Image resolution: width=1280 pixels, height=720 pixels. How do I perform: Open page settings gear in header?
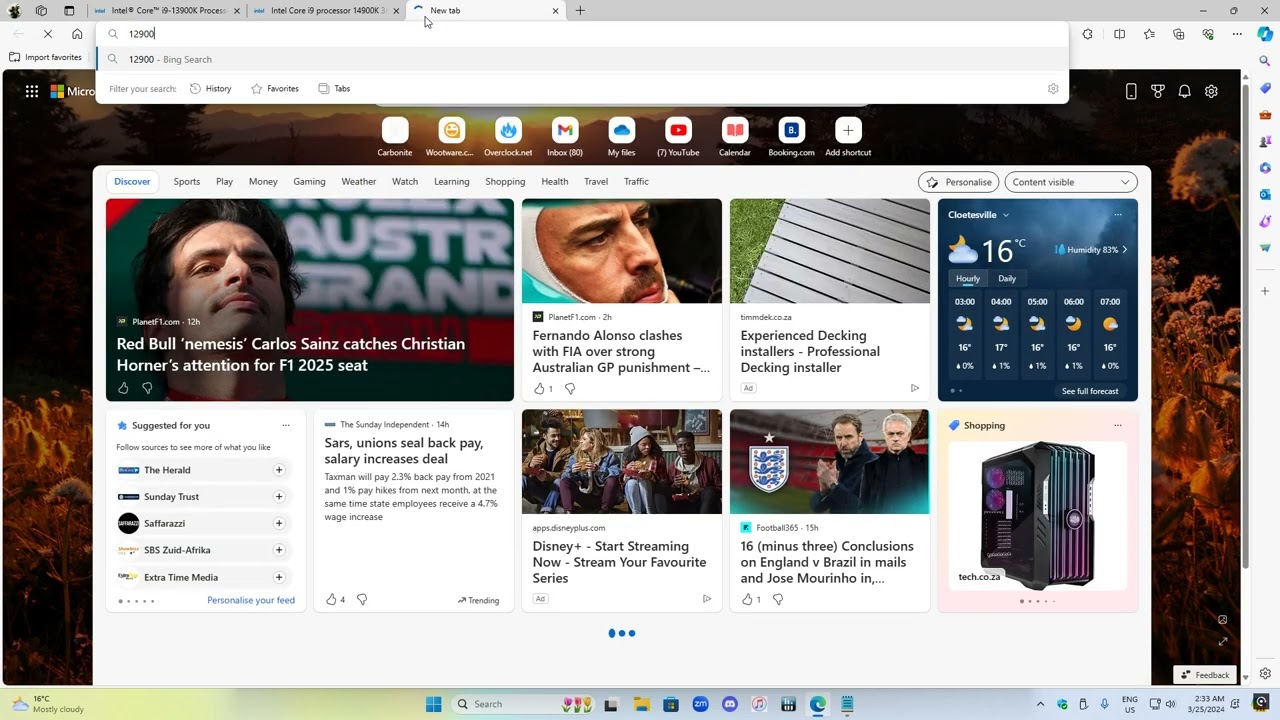click(x=1211, y=91)
